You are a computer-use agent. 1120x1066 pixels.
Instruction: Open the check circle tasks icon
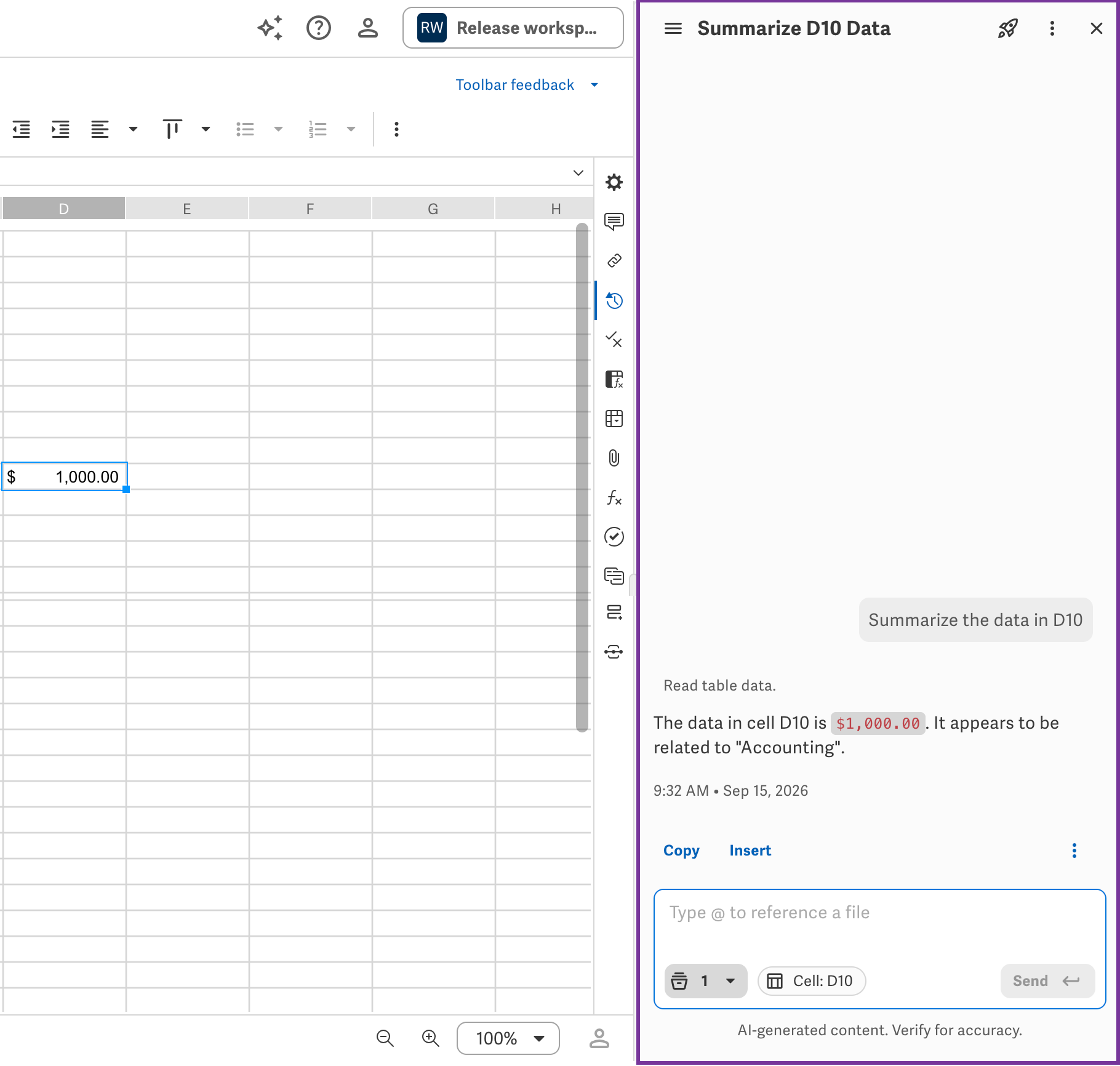[x=614, y=537]
